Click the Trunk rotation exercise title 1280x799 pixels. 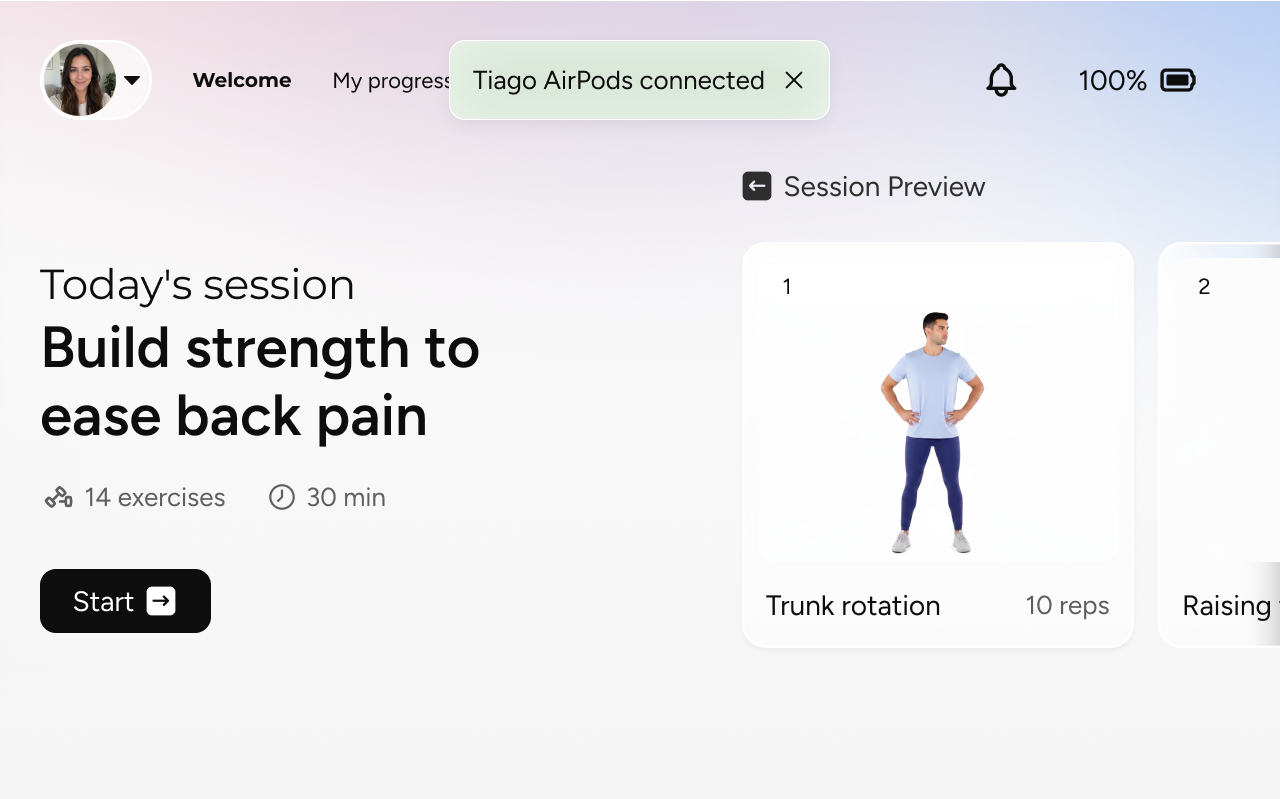coord(853,606)
